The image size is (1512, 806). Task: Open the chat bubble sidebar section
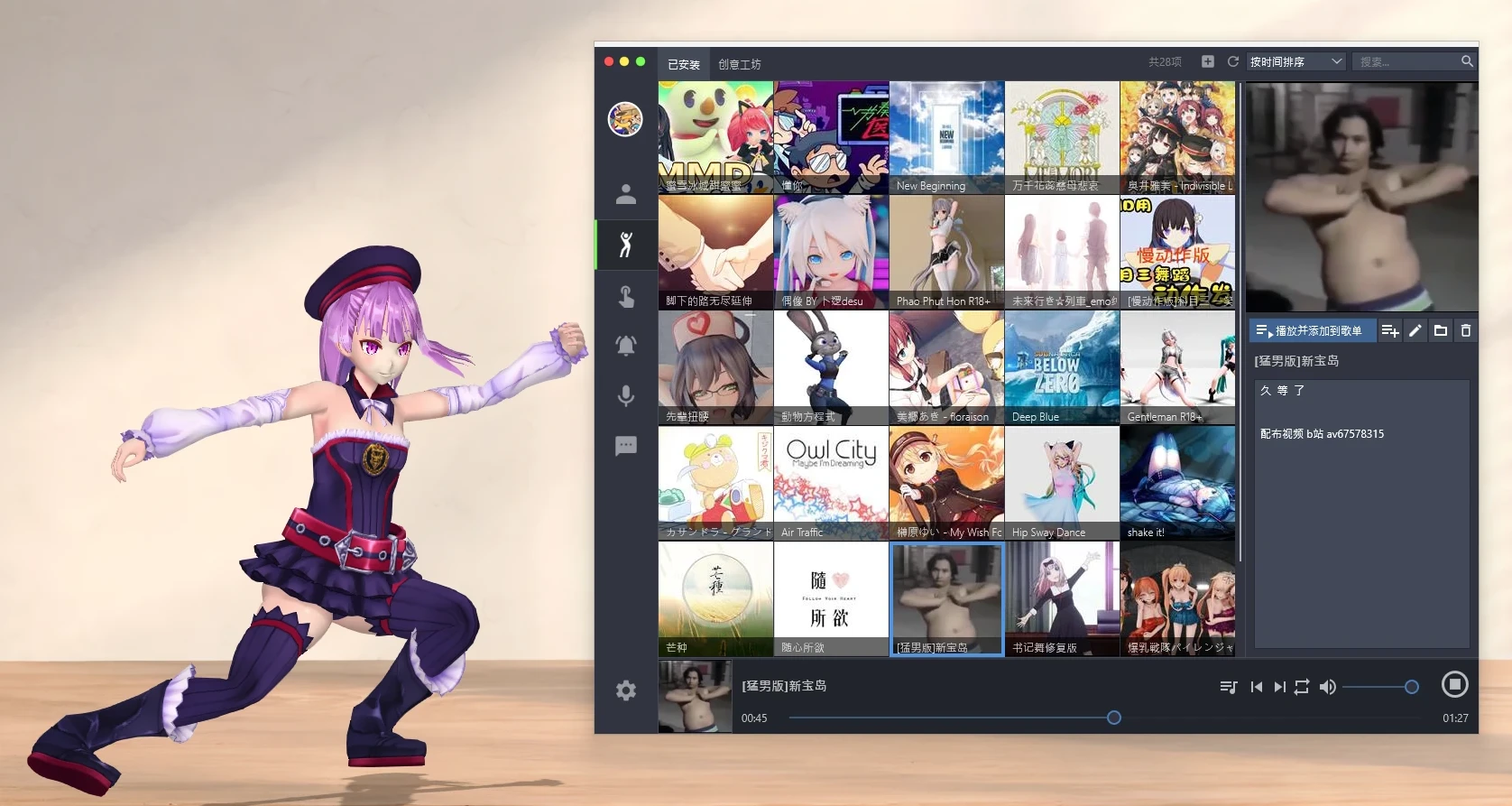(x=626, y=446)
